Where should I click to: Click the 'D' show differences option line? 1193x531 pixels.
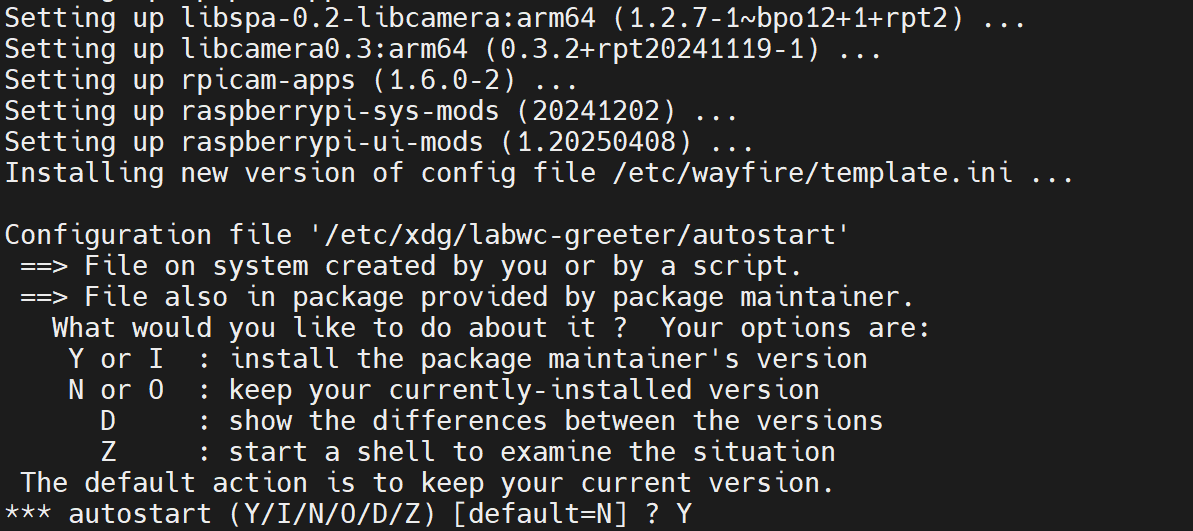pos(492,421)
